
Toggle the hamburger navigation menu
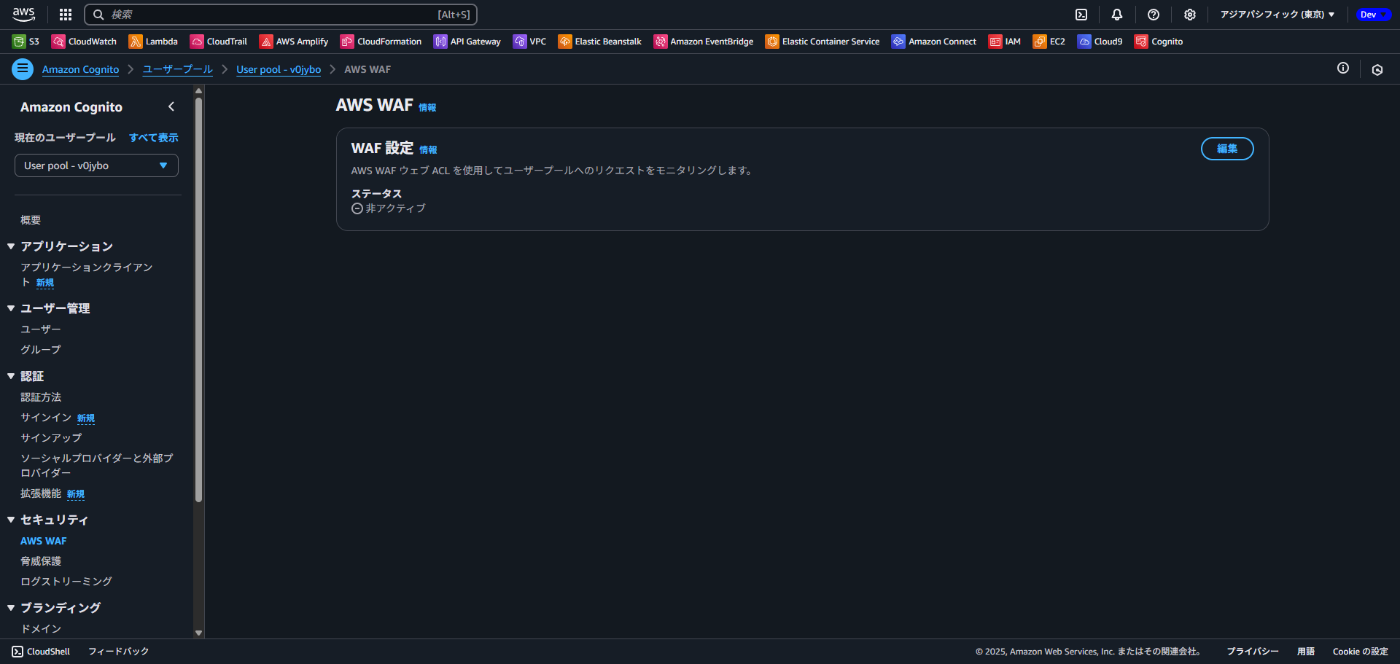[x=22, y=69]
